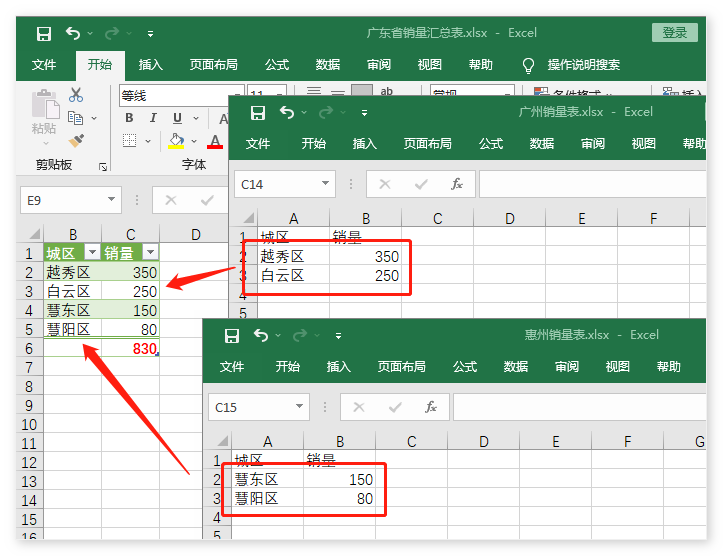
Task: Open Quick Access customize arrow in 惠州销量表 window
Action: pos(338,336)
